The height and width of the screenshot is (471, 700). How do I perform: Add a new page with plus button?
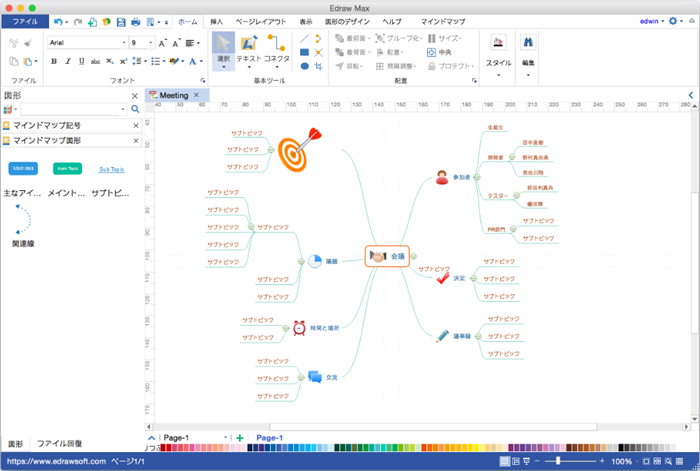tap(240, 438)
